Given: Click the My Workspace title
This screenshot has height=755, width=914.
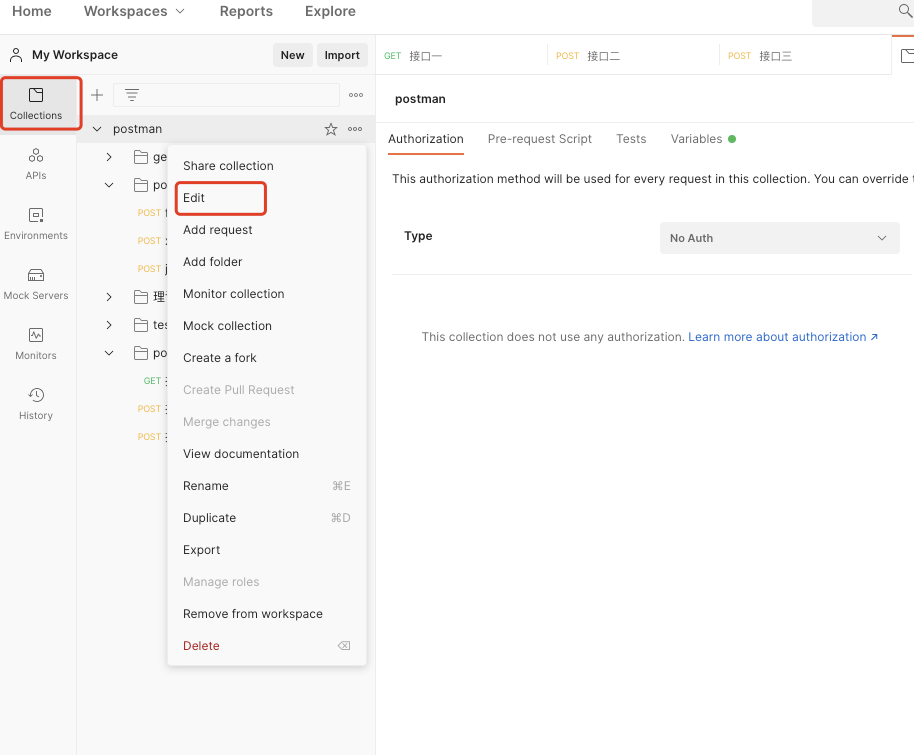Looking at the screenshot, I should (x=75, y=55).
